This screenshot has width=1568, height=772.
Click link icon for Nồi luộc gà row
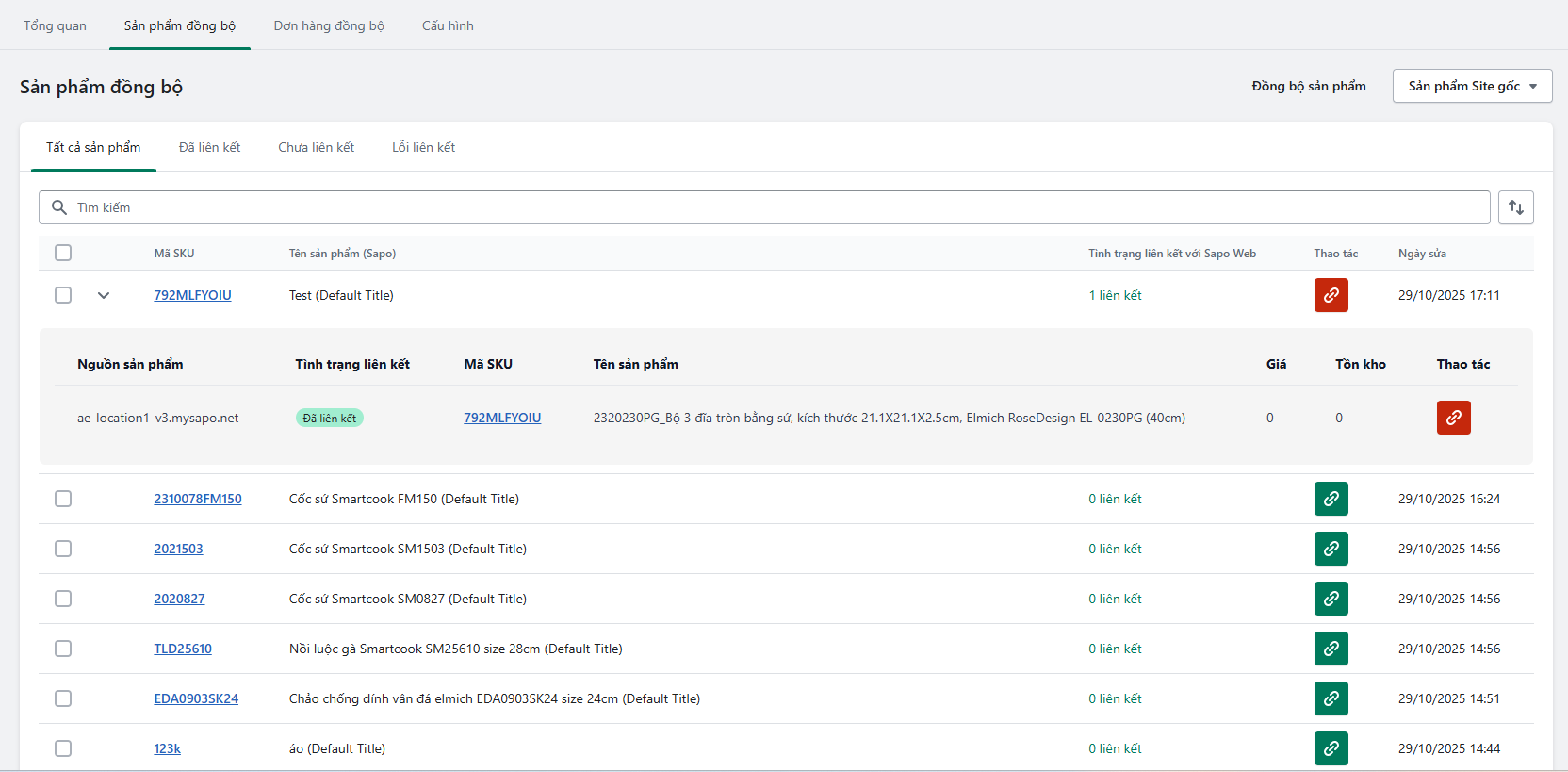click(x=1331, y=649)
